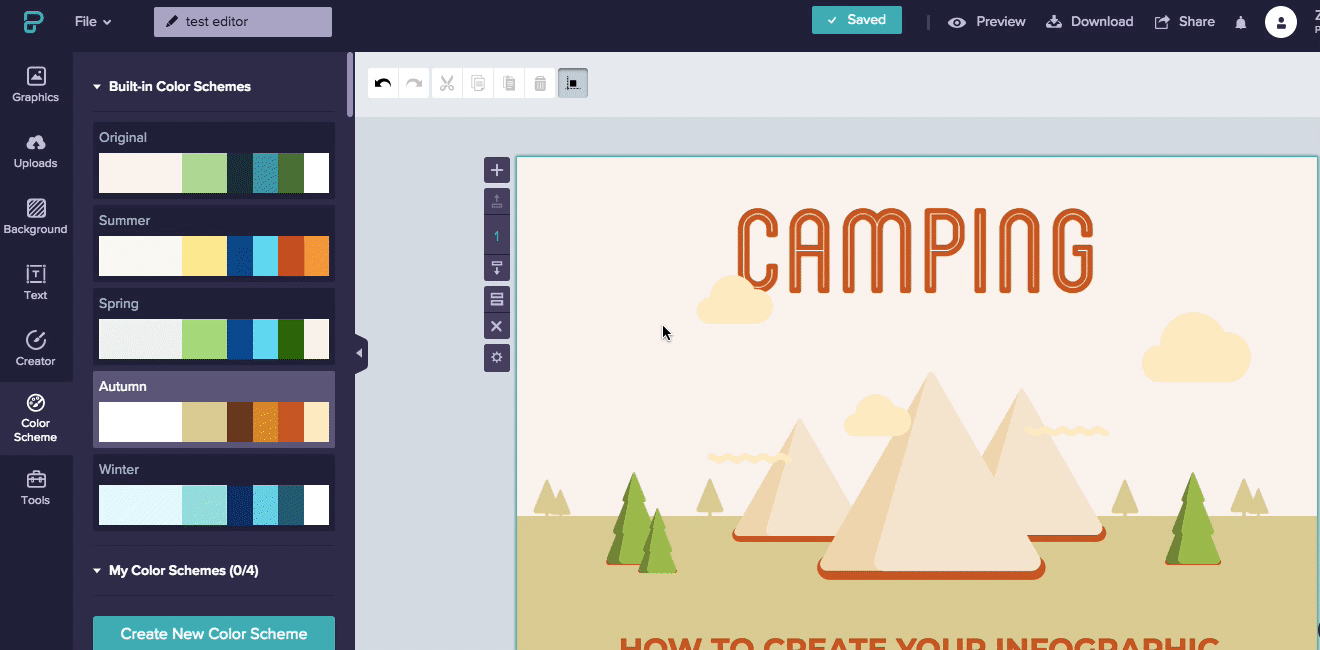The width and height of the screenshot is (1320, 650).
Task: Click block number 1 indicator
Action: 497,237
